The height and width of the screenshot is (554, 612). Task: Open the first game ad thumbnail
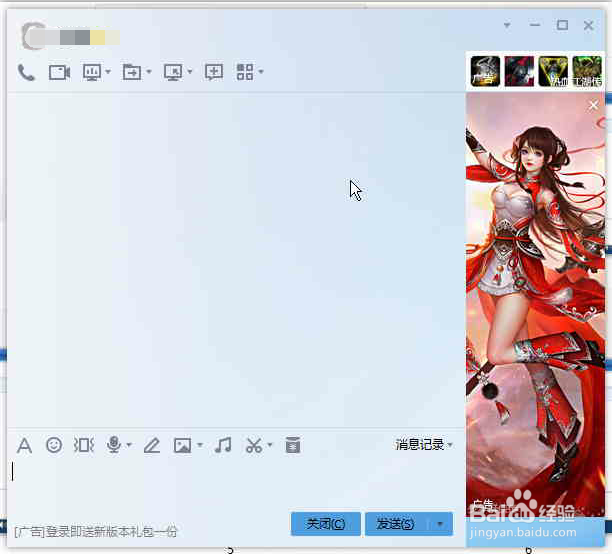[485, 71]
